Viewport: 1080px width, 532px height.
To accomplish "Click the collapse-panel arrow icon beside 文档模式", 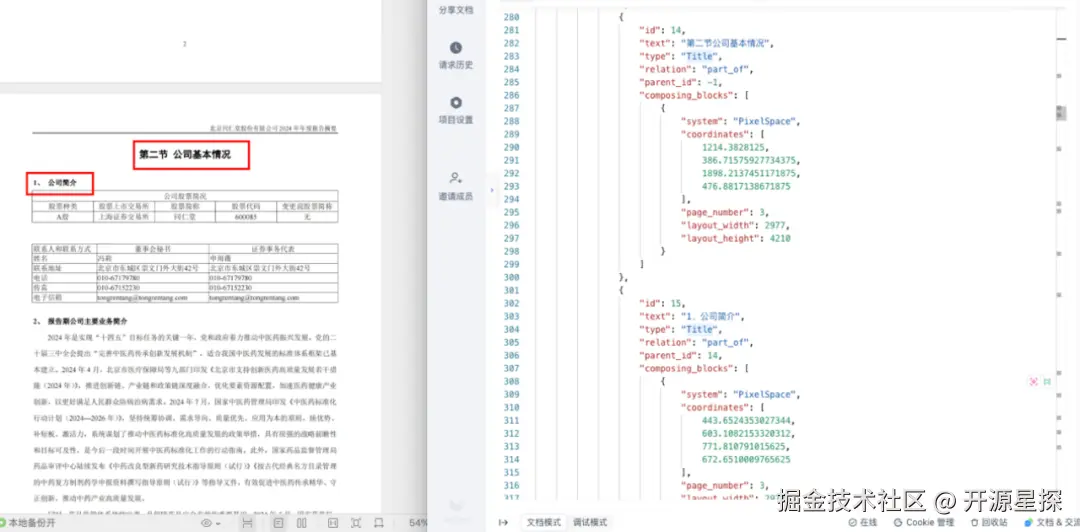I will pyautogui.click(x=503, y=522).
